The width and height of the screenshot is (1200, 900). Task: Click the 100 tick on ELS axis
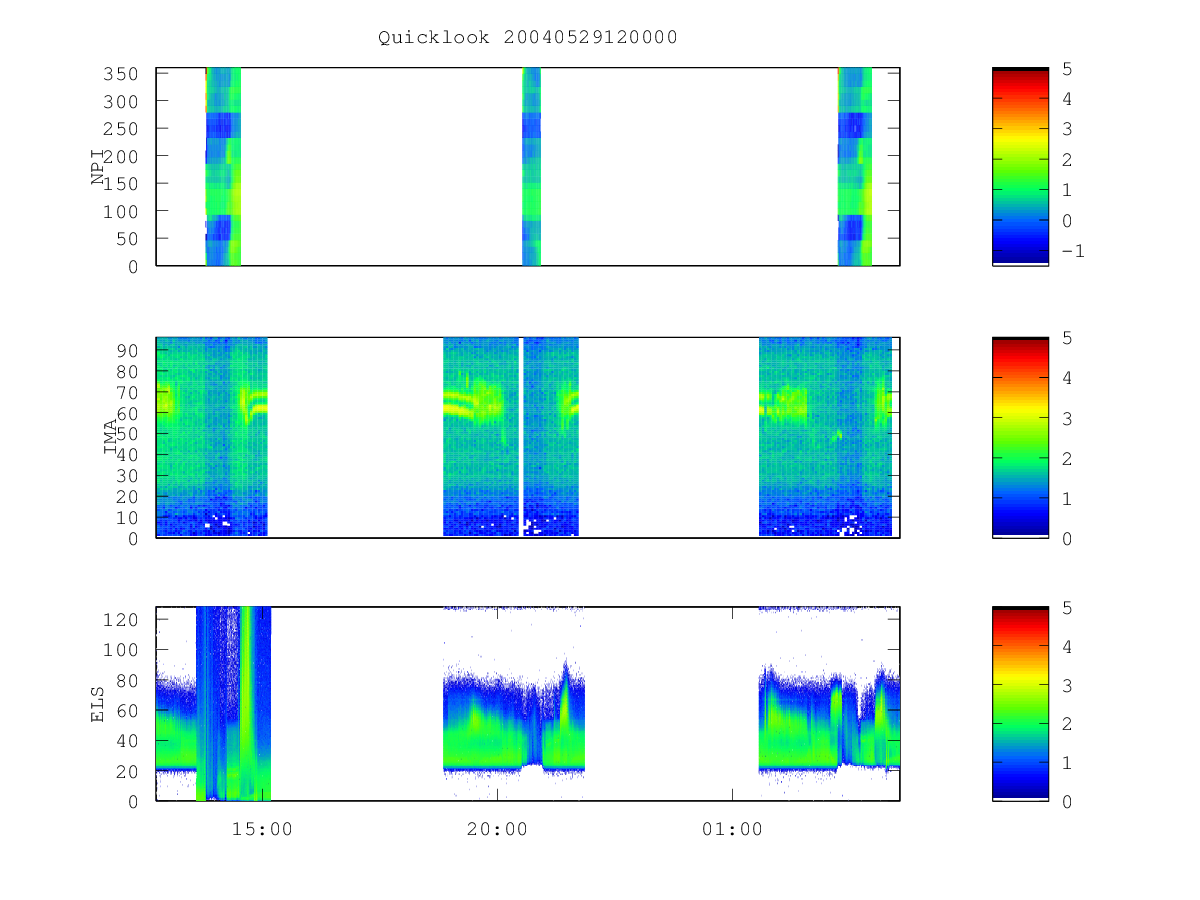[123, 649]
